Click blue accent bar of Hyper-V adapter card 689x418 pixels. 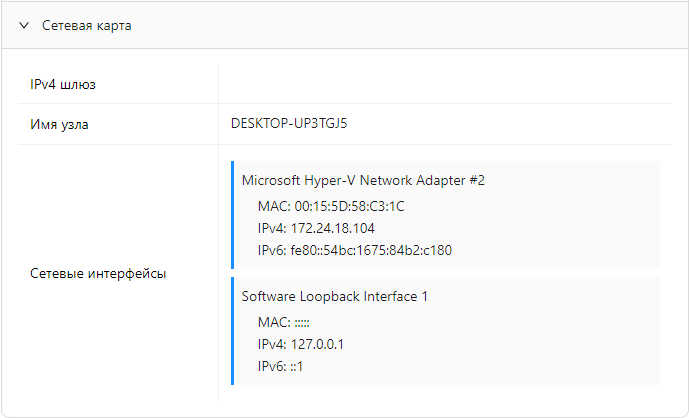point(232,215)
